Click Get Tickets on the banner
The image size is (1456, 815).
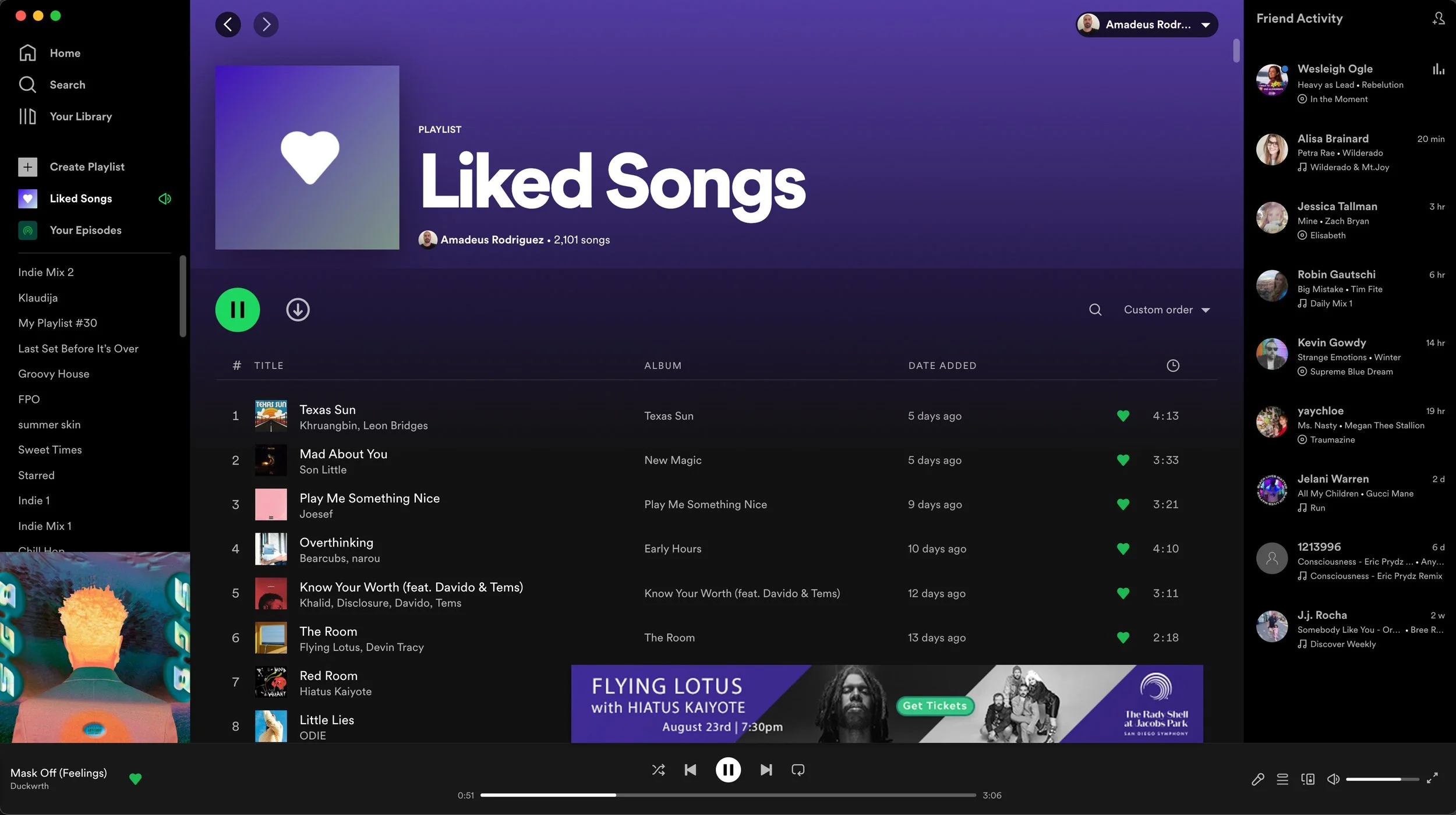tap(934, 706)
